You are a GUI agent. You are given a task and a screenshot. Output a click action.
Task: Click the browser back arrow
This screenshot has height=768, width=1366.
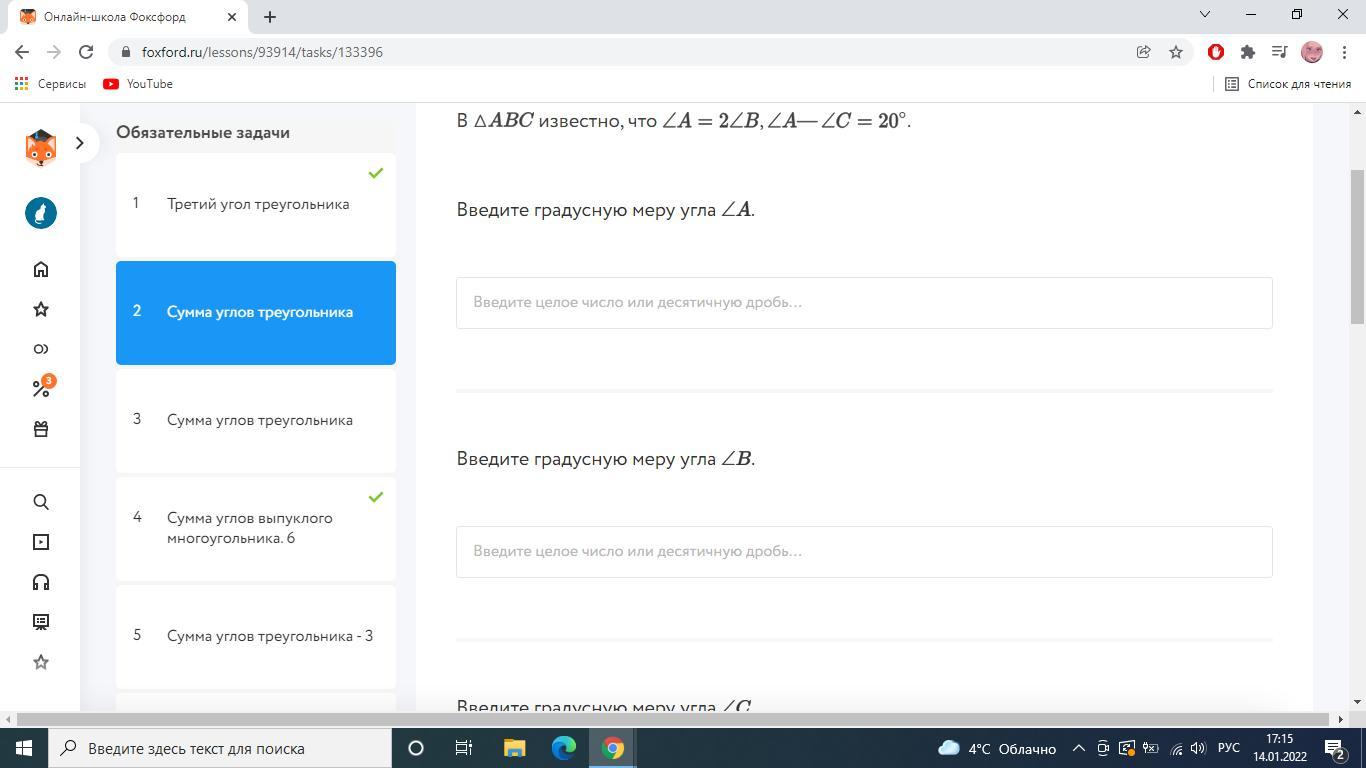pos(22,52)
